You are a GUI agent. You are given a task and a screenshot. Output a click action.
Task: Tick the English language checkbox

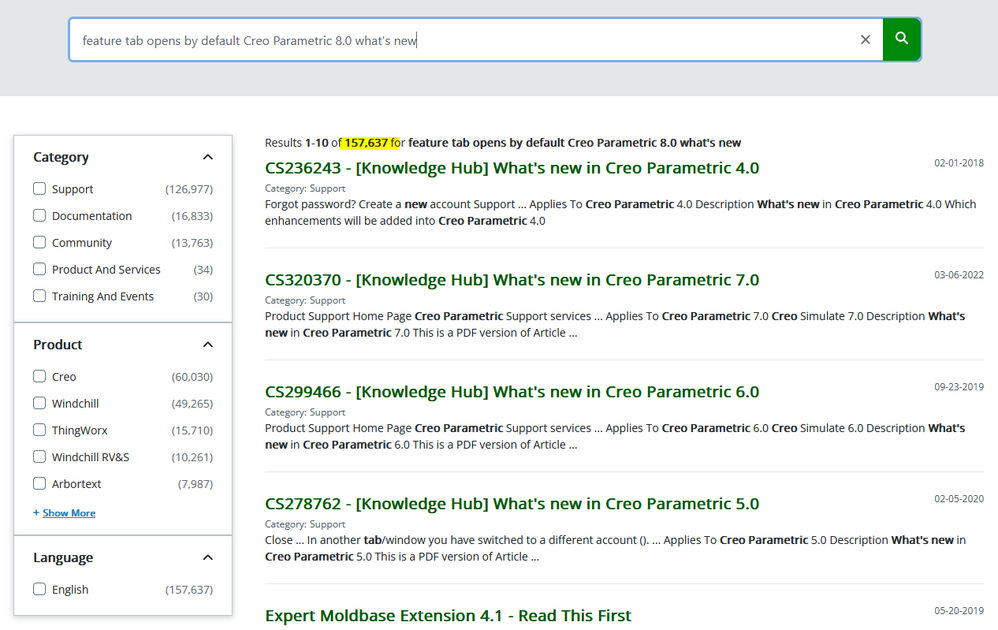[x=40, y=590]
